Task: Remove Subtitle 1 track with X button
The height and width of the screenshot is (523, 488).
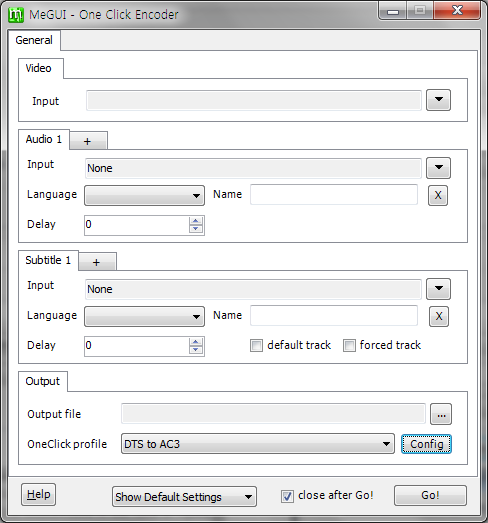Action: pyautogui.click(x=439, y=317)
